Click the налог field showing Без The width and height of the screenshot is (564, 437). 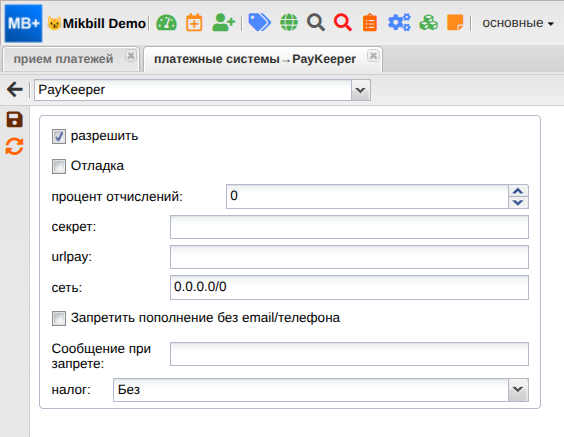tap(311, 390)
